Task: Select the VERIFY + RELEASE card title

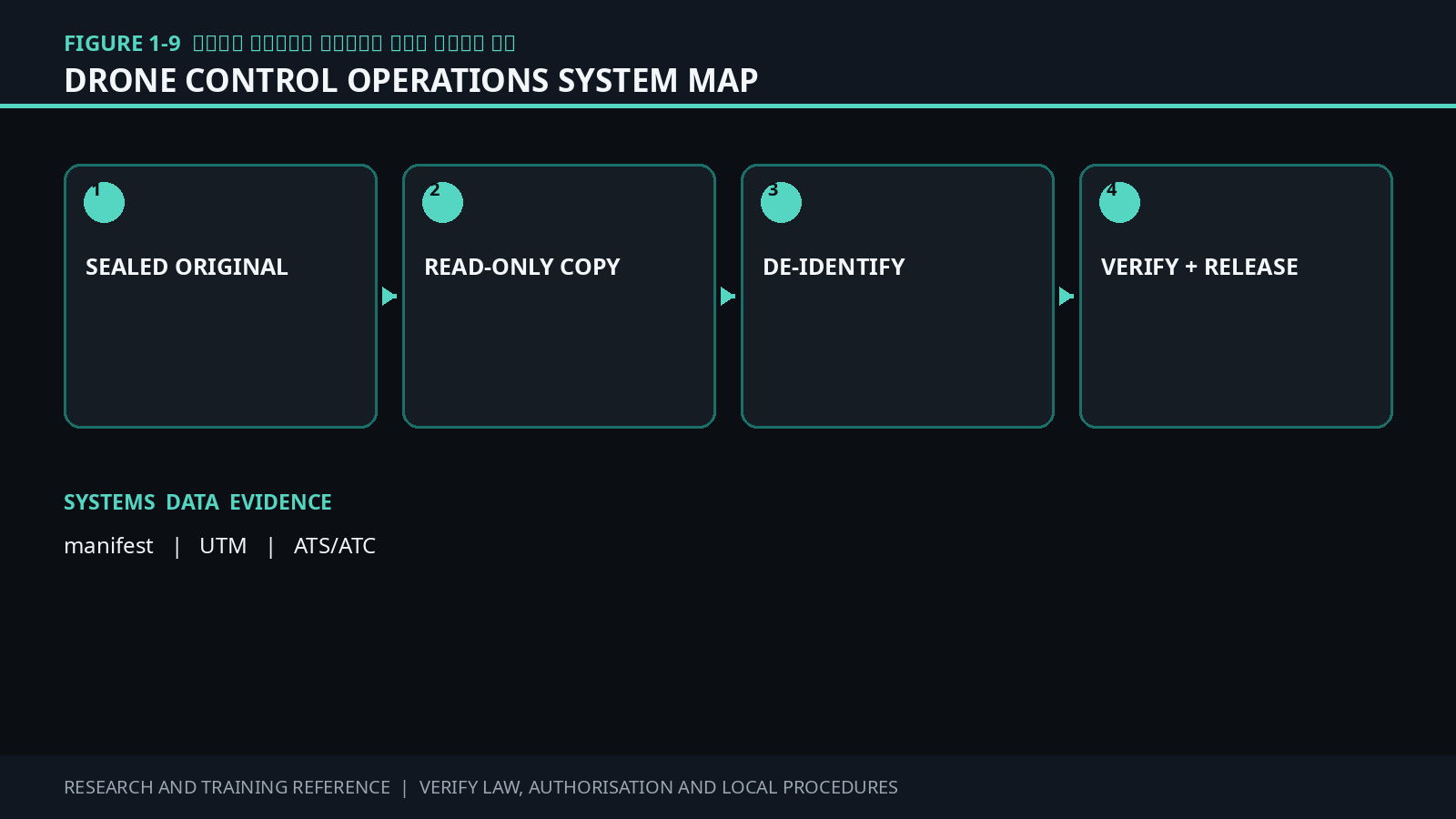Action: [x=1199, y=267]
